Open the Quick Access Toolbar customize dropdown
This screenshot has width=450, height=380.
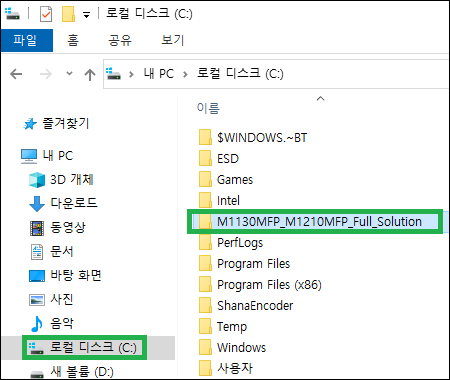(86, 15)
